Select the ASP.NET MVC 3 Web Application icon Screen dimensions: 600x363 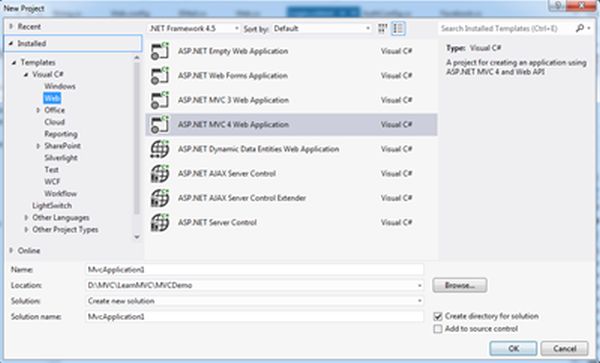[160, 100]
